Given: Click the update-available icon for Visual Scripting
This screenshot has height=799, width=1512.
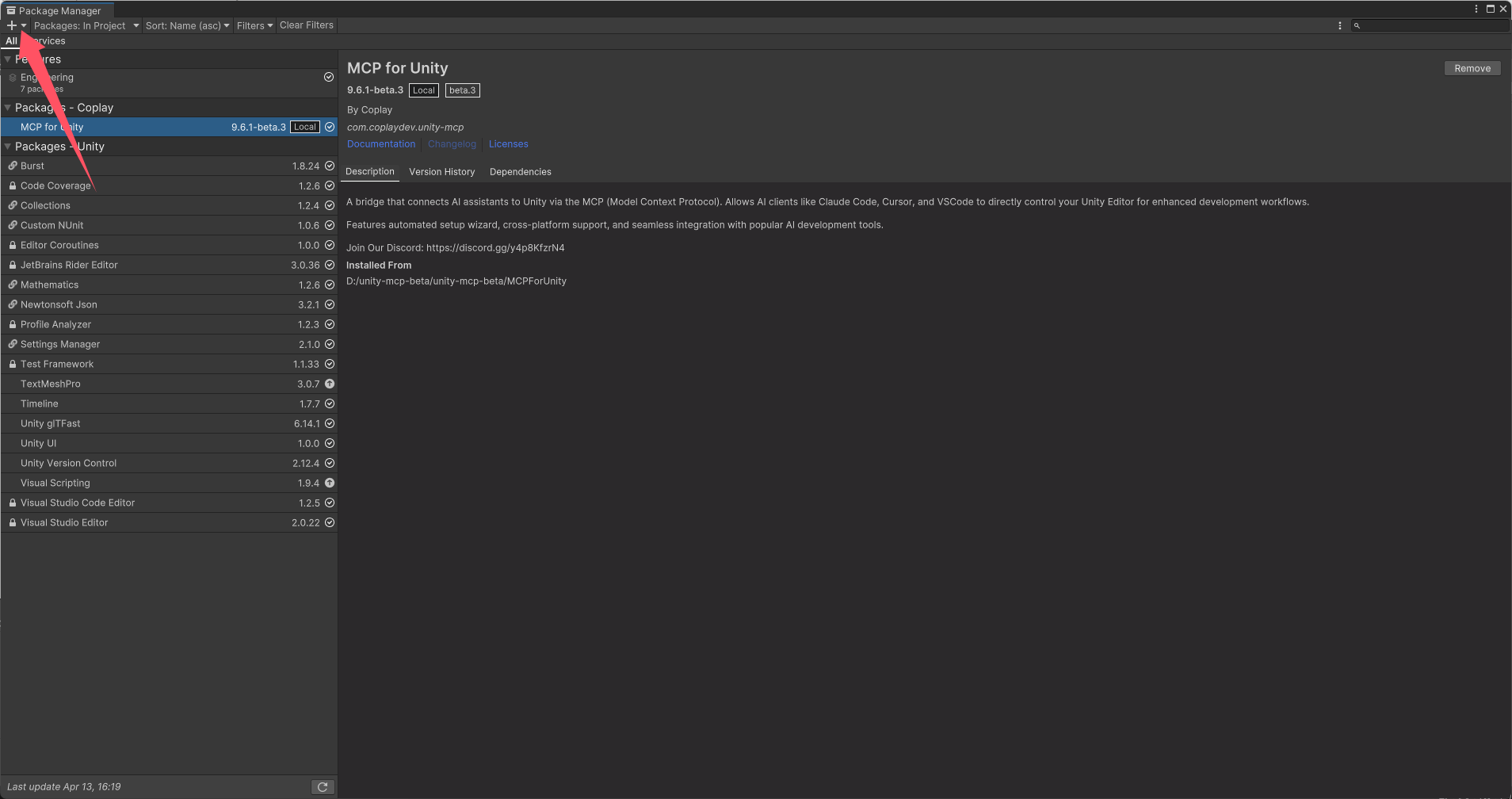Looking at the screenshot, I should tap(330, 483).
